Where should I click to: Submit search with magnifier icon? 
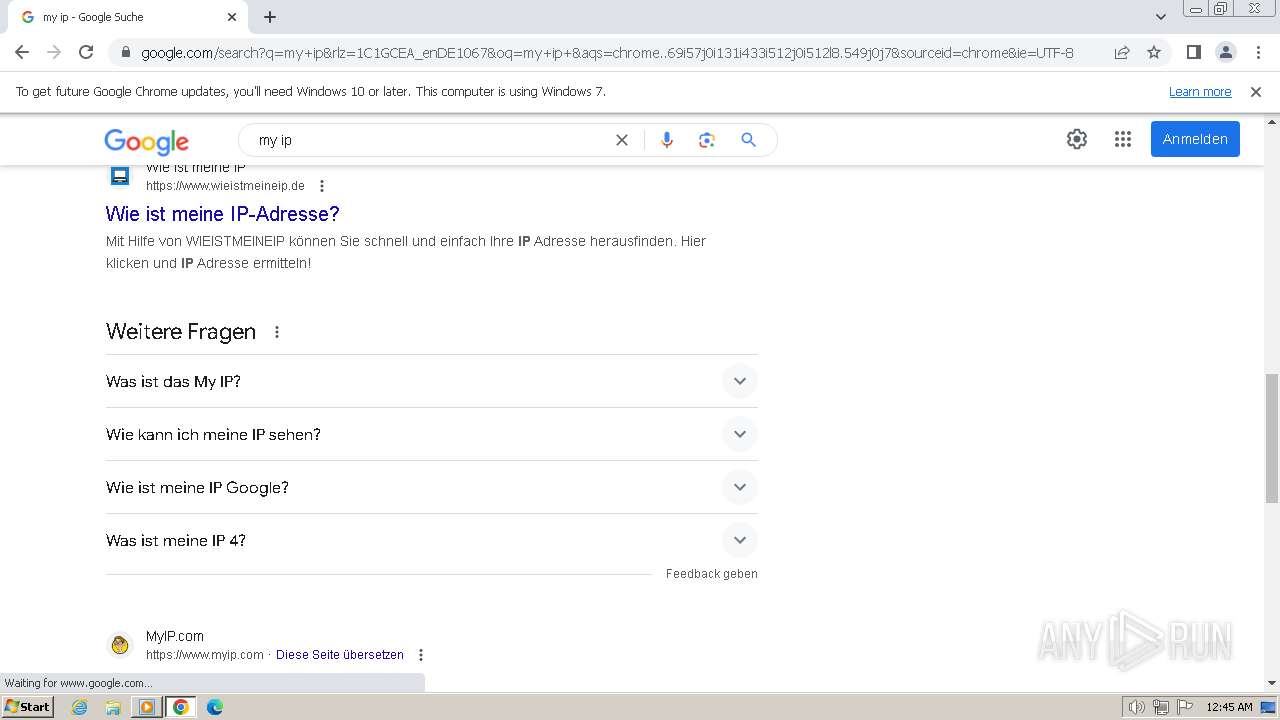(748, 140)
